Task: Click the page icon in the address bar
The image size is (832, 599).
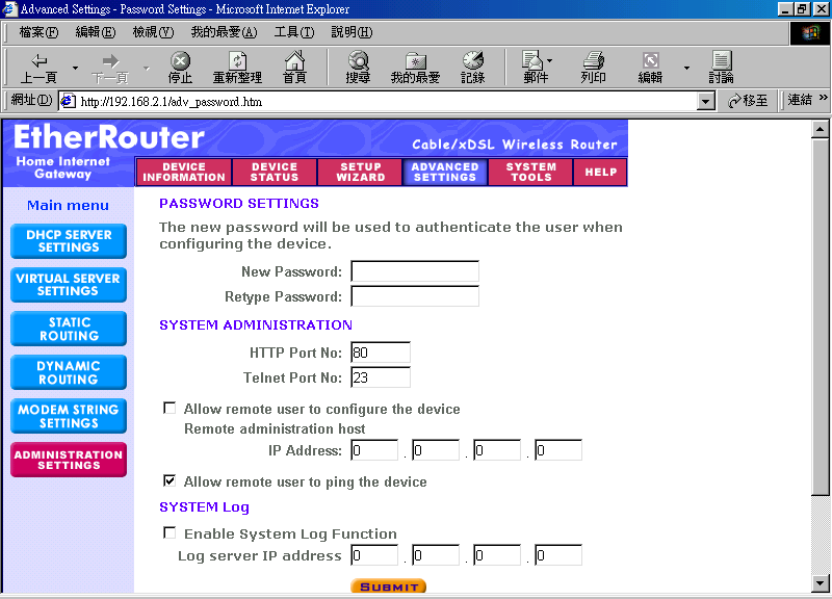Action: click(x=67, y=101)
